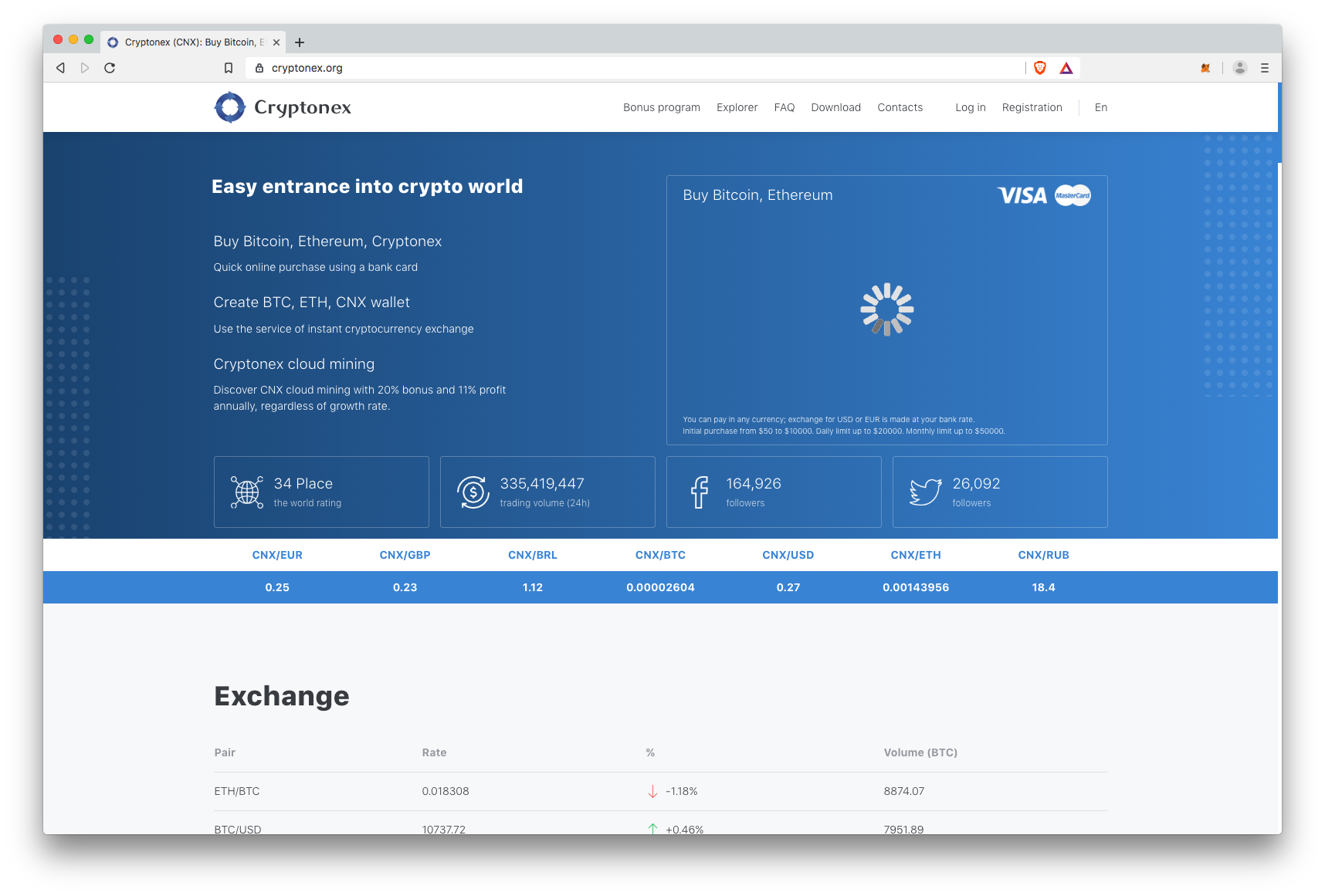Viewport: 1325px width, 896px height.
Task: Click the CNX/USD ticker label
Action: (788, 555)
